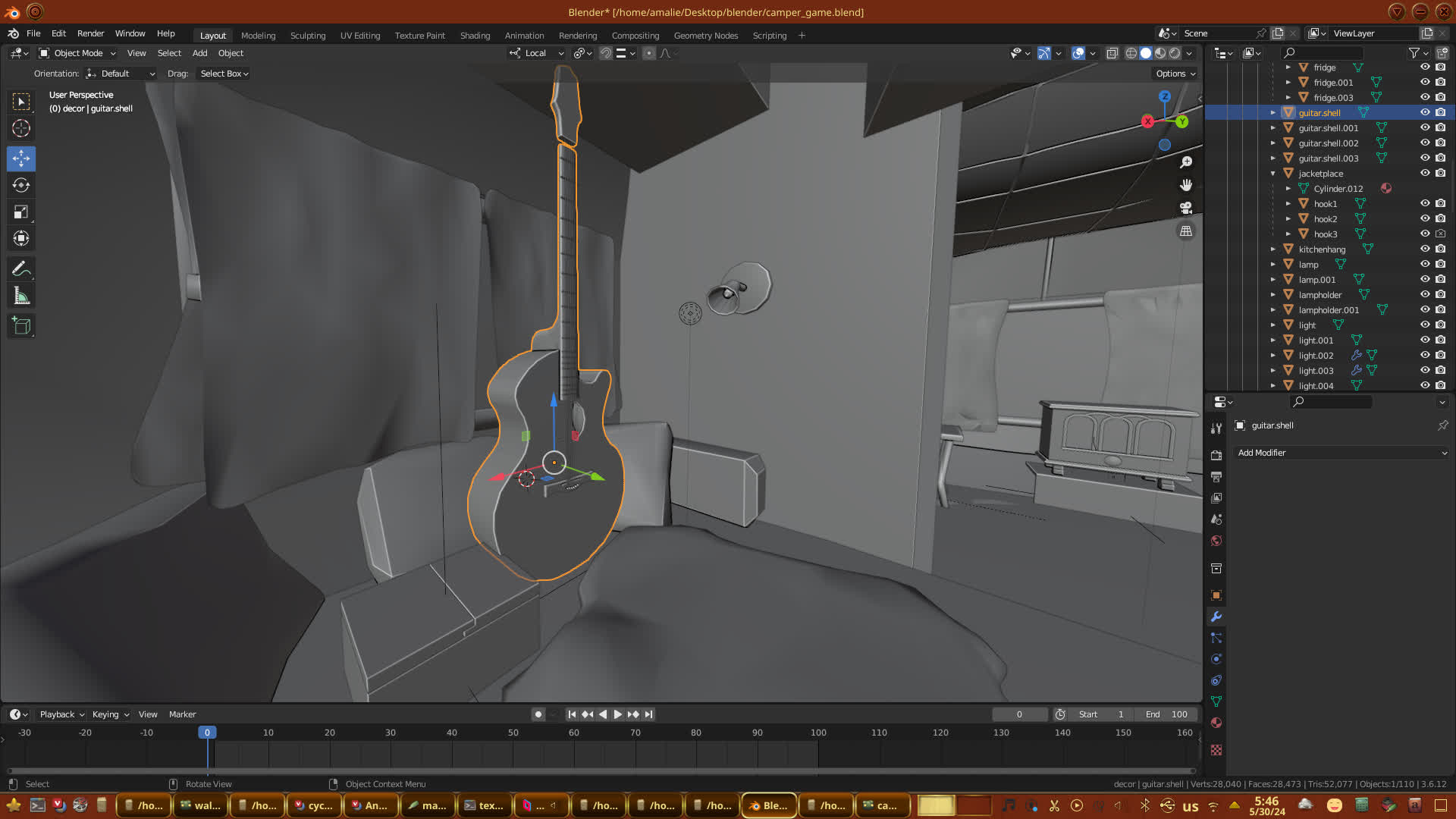Open the Render menu
1456x819 pixels.
click(x=90, y=33)
